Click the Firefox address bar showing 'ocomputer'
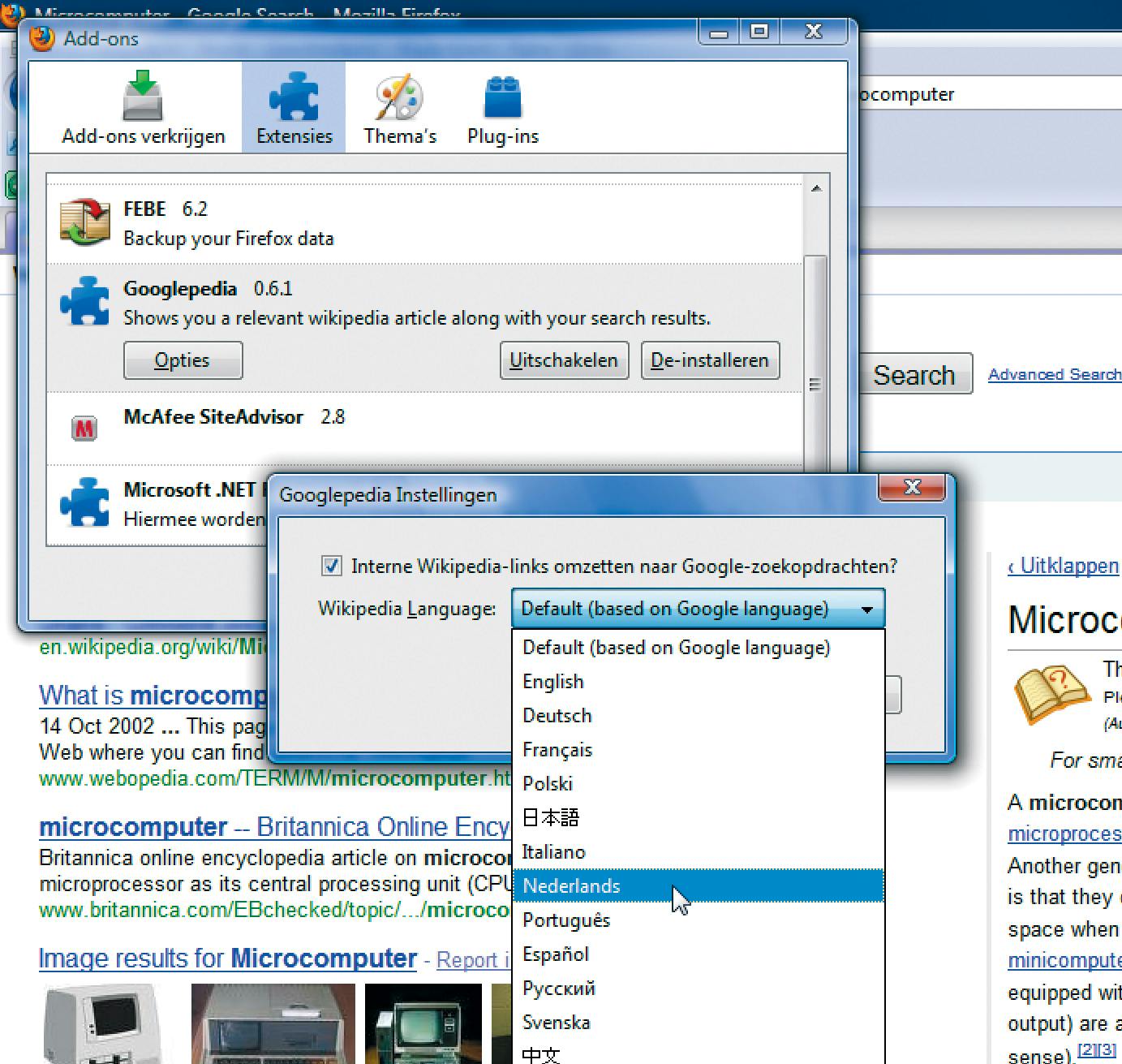The image size is (1122, 1064). point(990,94)
